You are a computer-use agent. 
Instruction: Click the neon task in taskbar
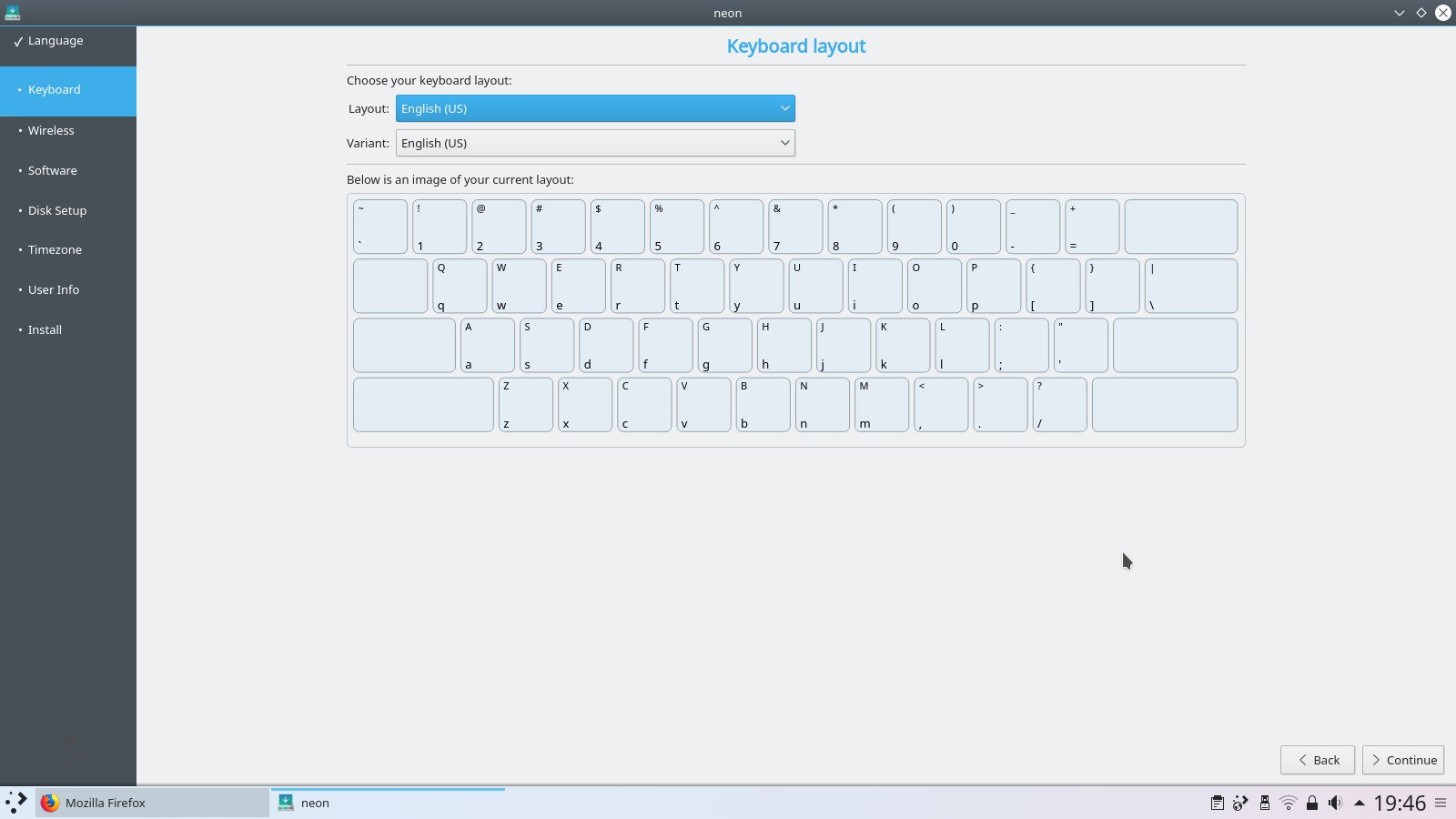[388, 803]
